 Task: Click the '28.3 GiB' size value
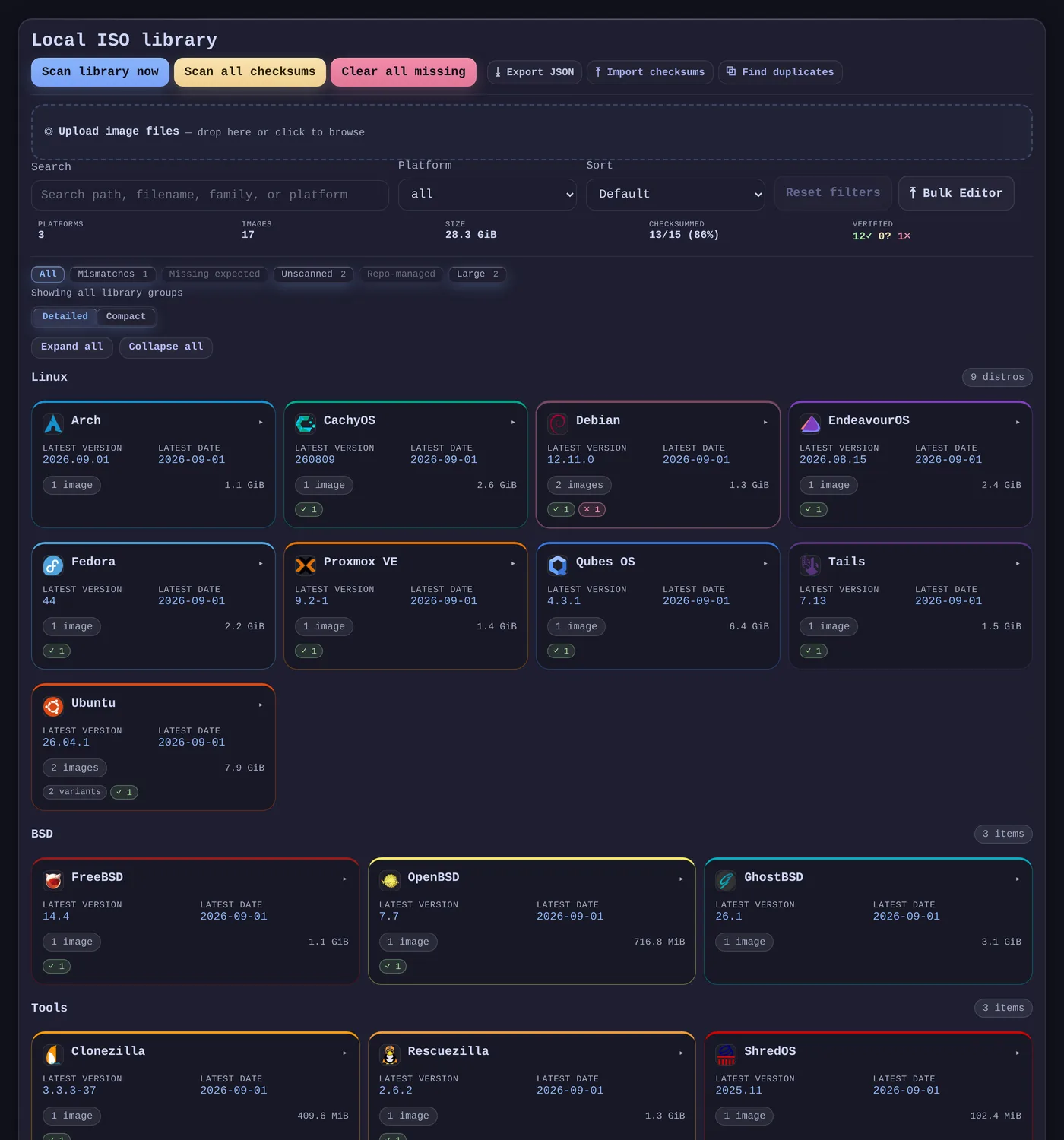[x=471, y=235]
